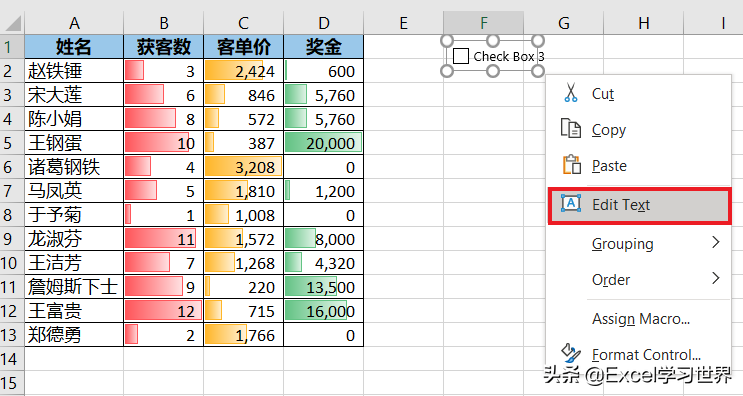Open Order menu entry

point(638,279)
